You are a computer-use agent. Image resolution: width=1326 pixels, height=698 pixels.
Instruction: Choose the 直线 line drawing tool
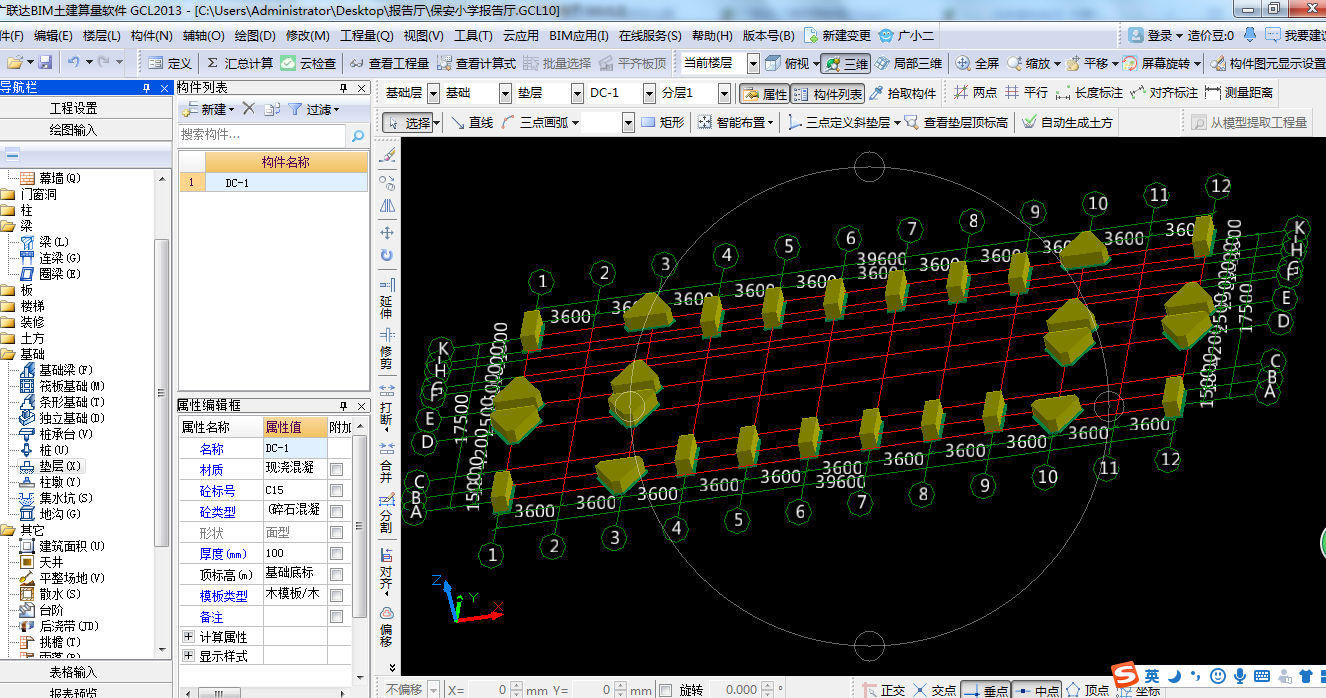472,122
